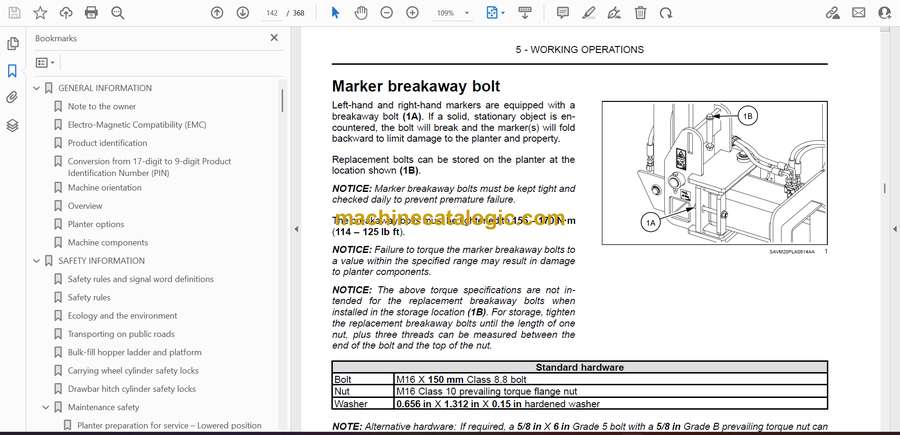Collapse the SAFETY INFORMATION bookmark section
This screenshot has height=435, width=900.
coord(37,261)
